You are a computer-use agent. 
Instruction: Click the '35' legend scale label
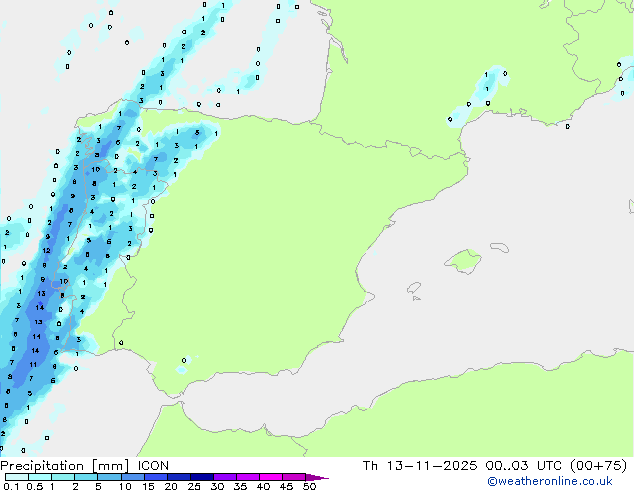point(240,486)
